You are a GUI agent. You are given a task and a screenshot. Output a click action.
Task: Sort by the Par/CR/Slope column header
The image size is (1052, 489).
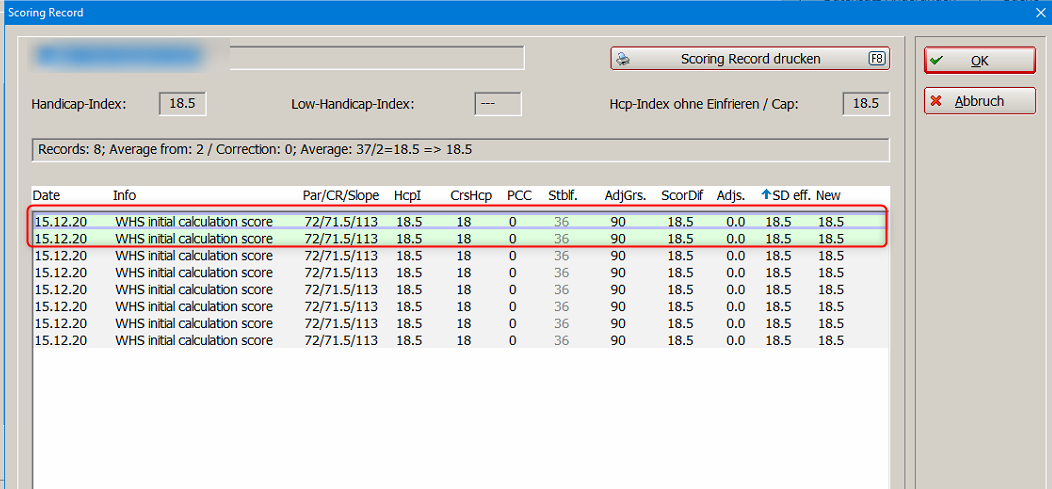(x=341, y=196)
